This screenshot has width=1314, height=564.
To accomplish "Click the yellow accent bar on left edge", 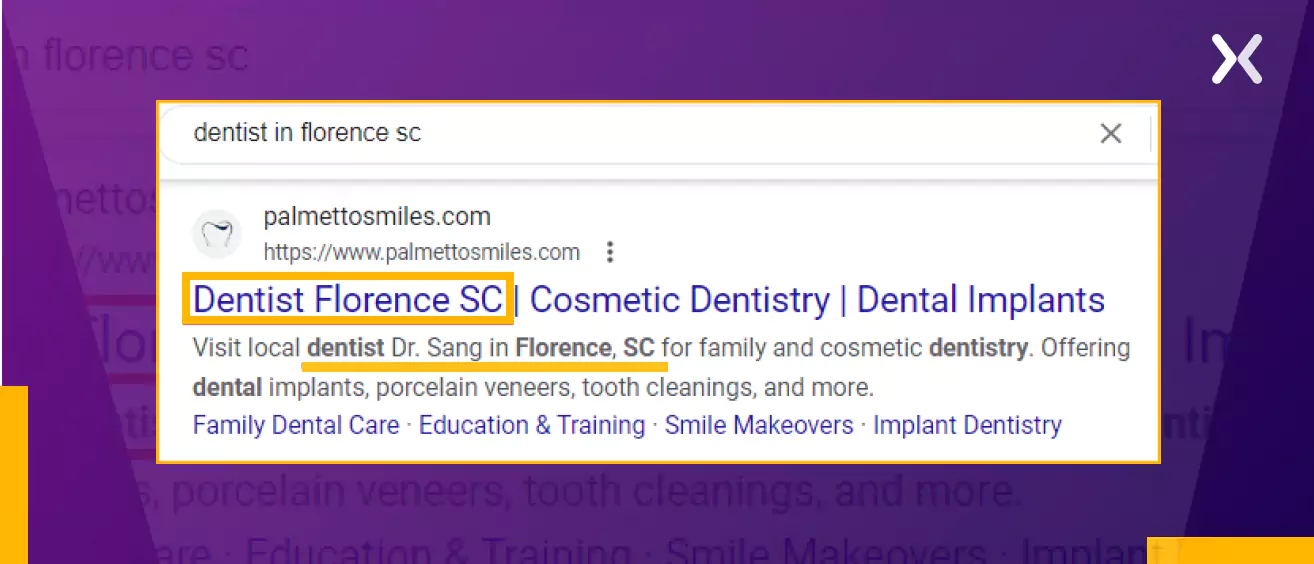I will coord(14,475).
